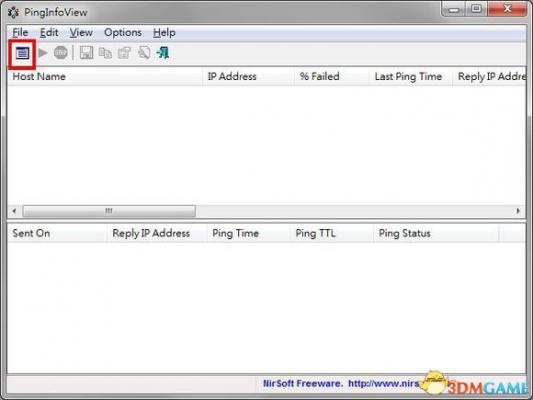Click the PingInfoView title bar app icon
The image size is (533, 400).
pos(13,12)
